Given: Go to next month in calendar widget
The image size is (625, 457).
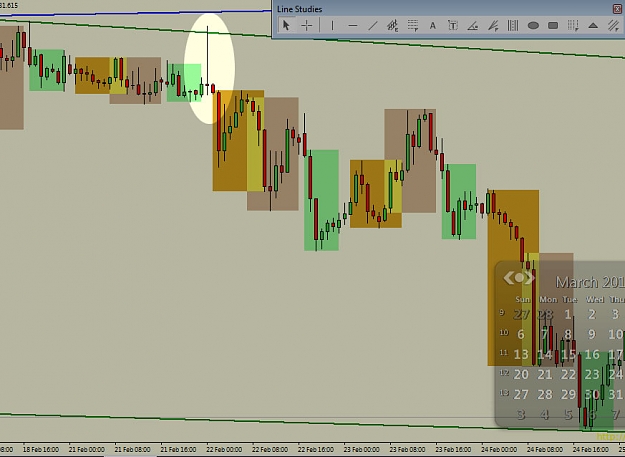Looking at the screenshot, I should click(530, 278).
